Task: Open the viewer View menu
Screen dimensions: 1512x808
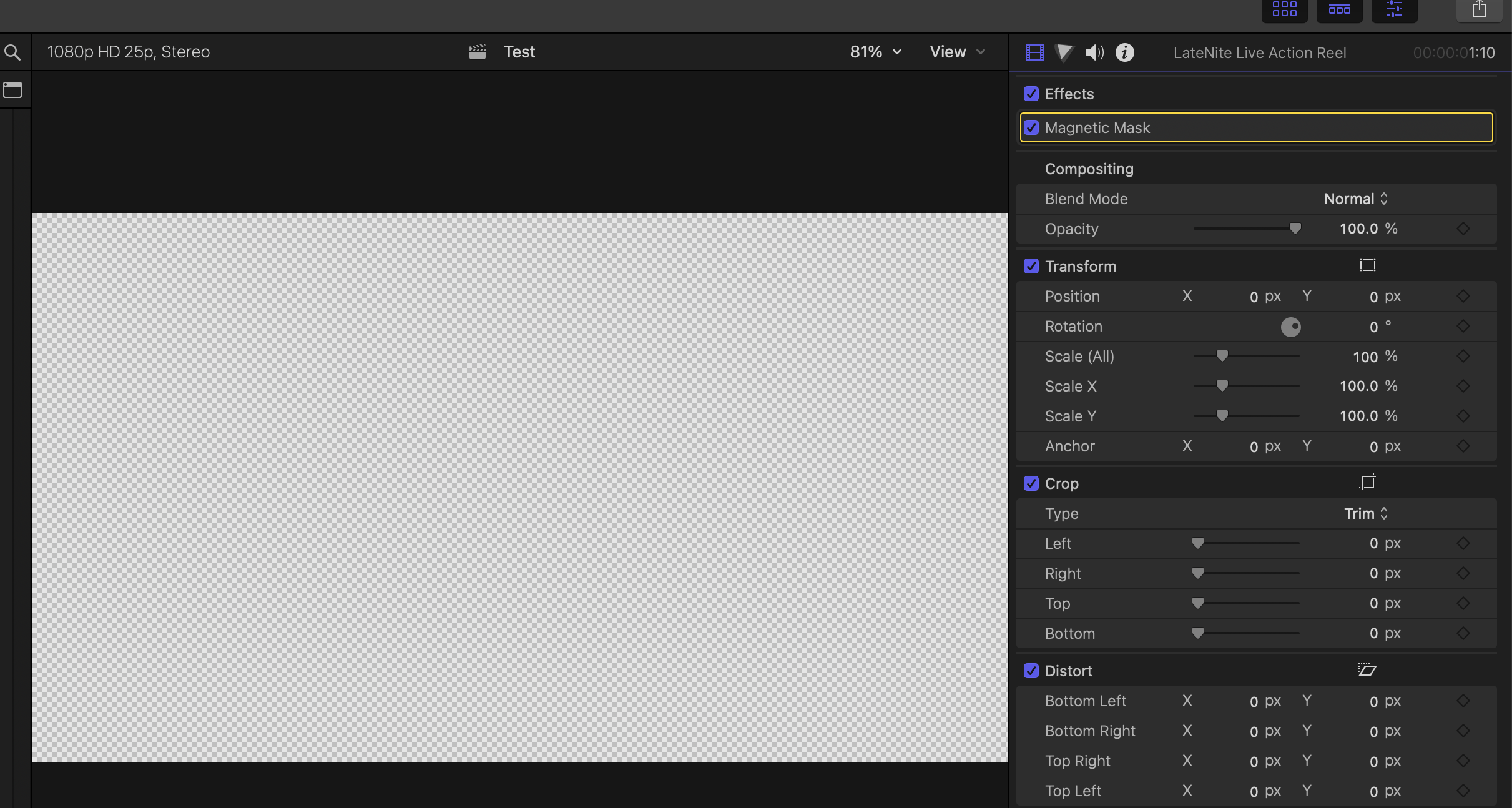Action: click(x=957, y=52)
